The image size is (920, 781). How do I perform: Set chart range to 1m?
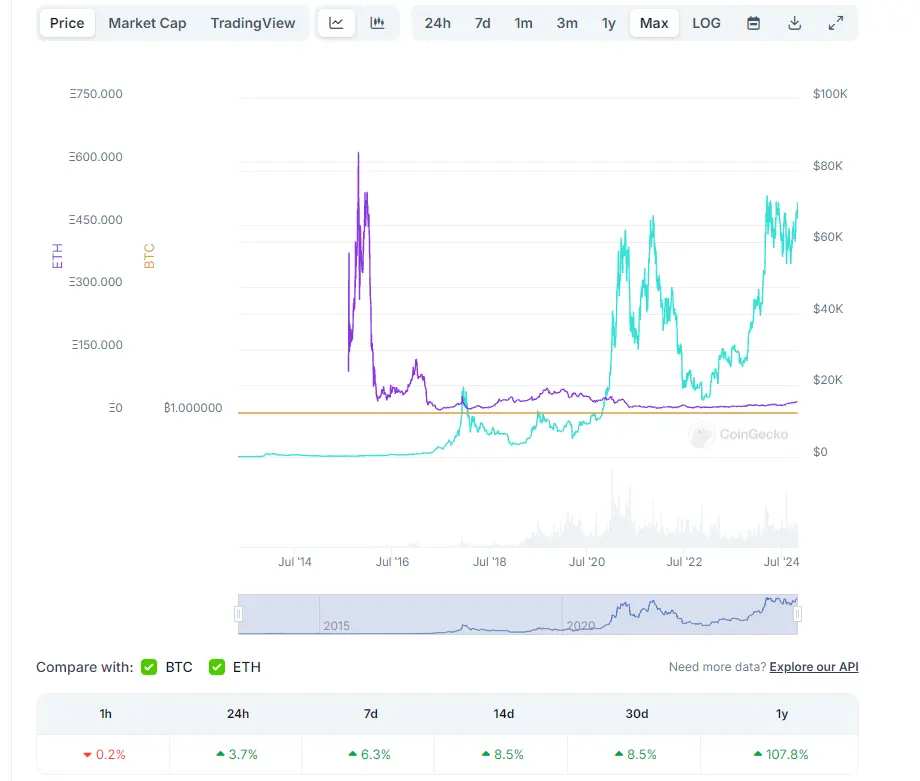[524, 23]
